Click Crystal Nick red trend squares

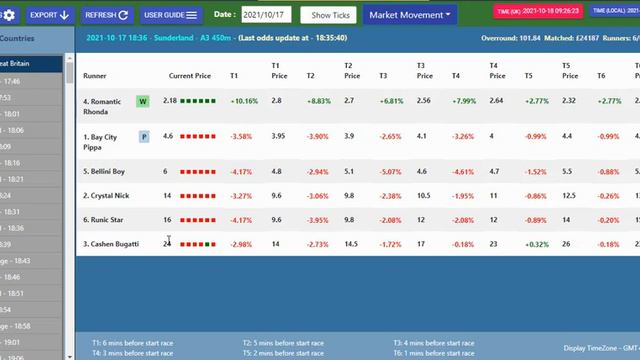(198, 196)
